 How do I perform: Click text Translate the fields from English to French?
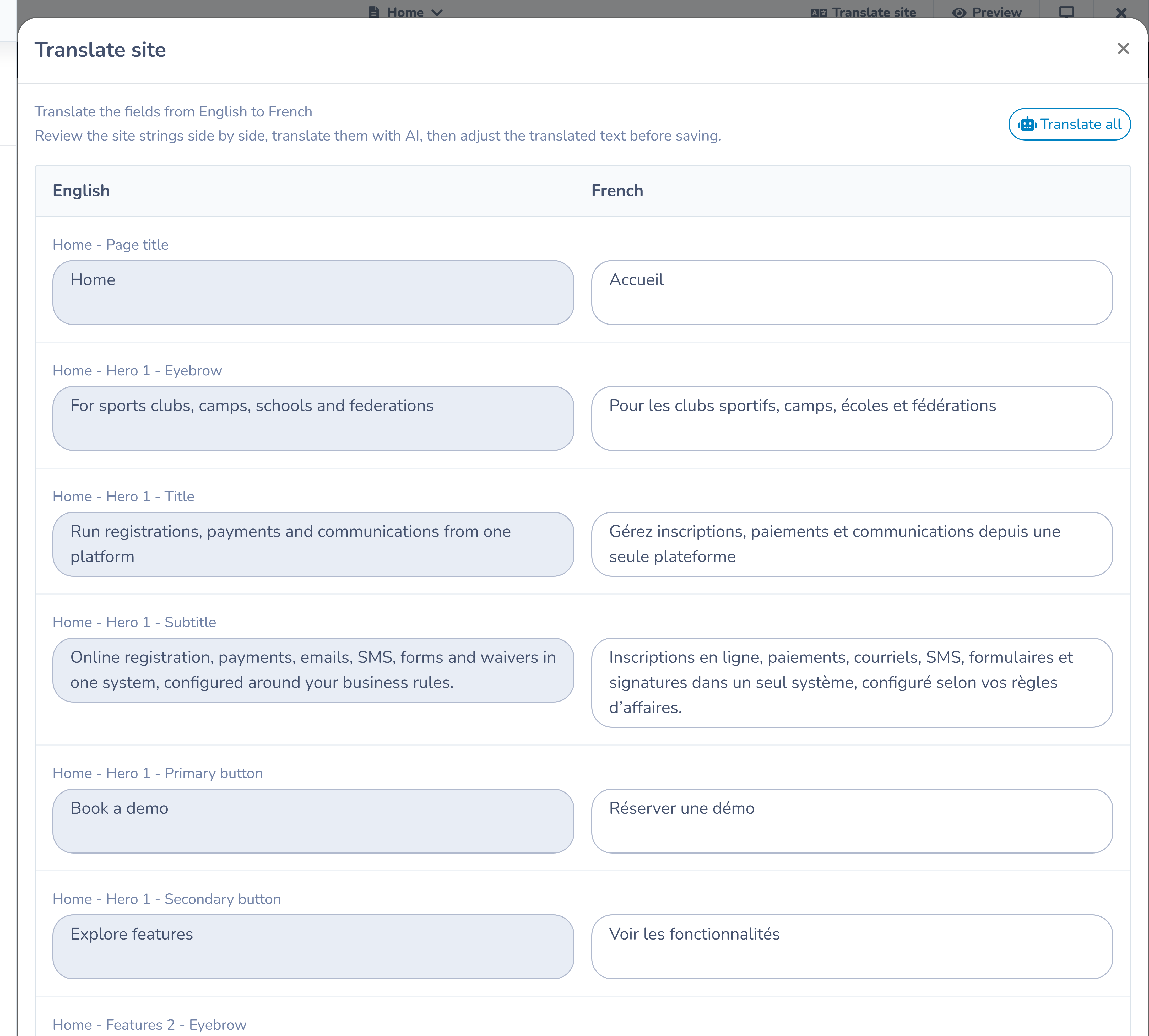pos(174,112)
